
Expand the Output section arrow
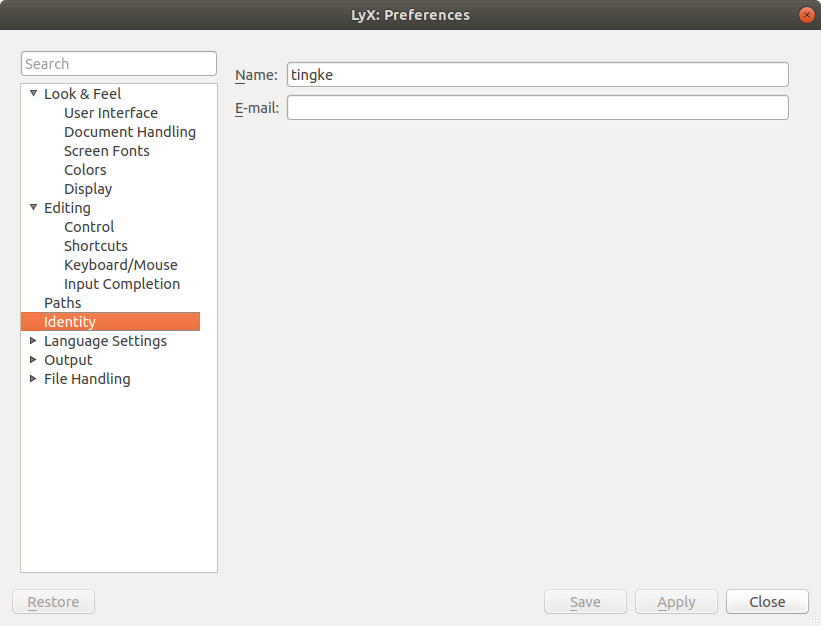[x=33, y=360]
